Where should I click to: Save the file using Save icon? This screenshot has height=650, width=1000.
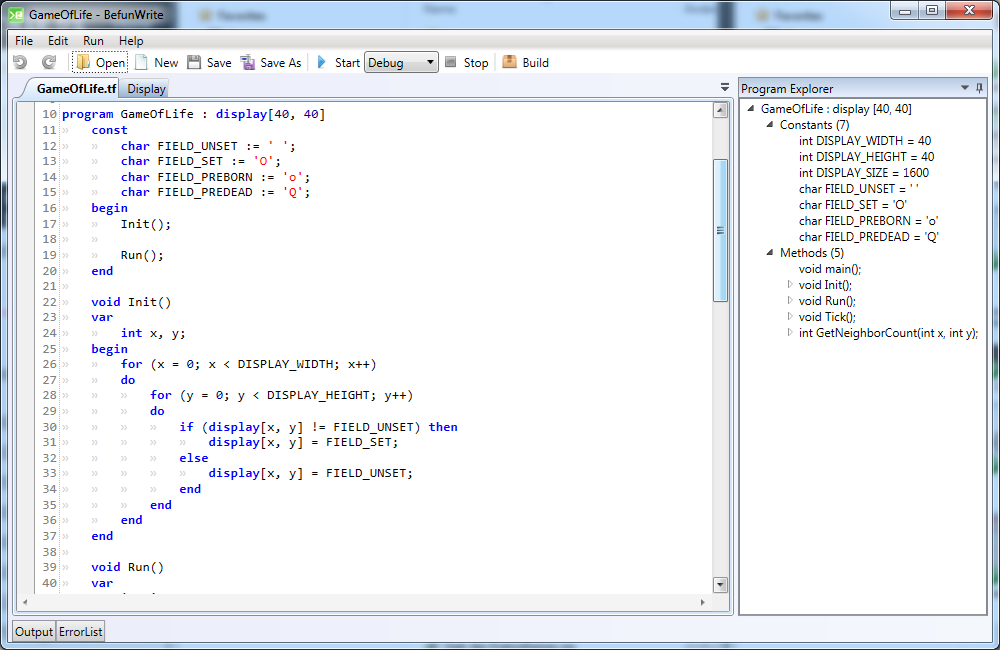(194, 62)
